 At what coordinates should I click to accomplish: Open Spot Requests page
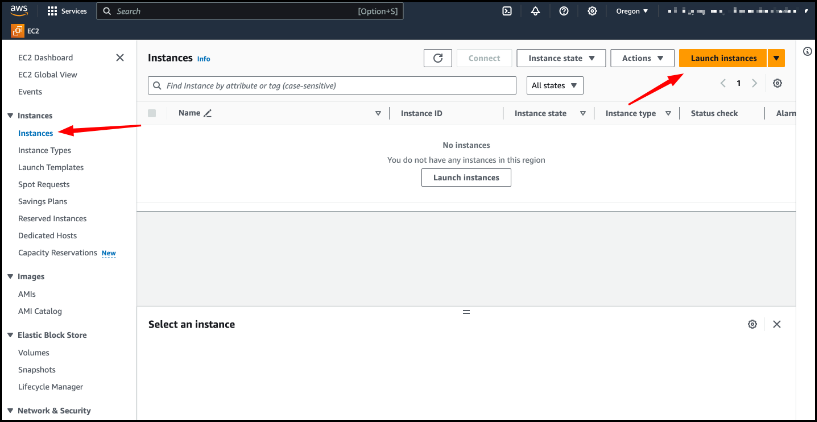44,184
